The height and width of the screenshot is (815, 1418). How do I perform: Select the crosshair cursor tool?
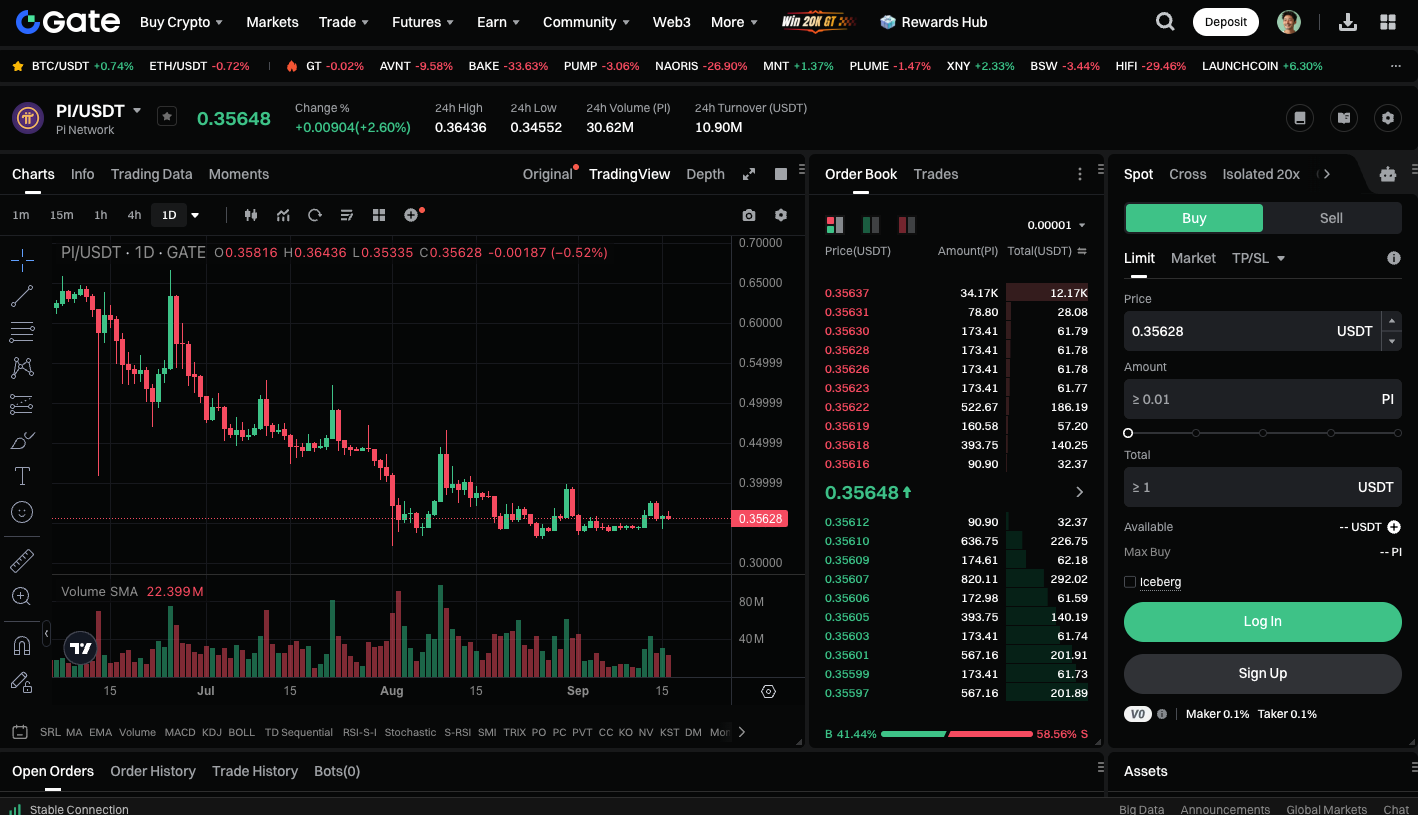tap(22, 260)
